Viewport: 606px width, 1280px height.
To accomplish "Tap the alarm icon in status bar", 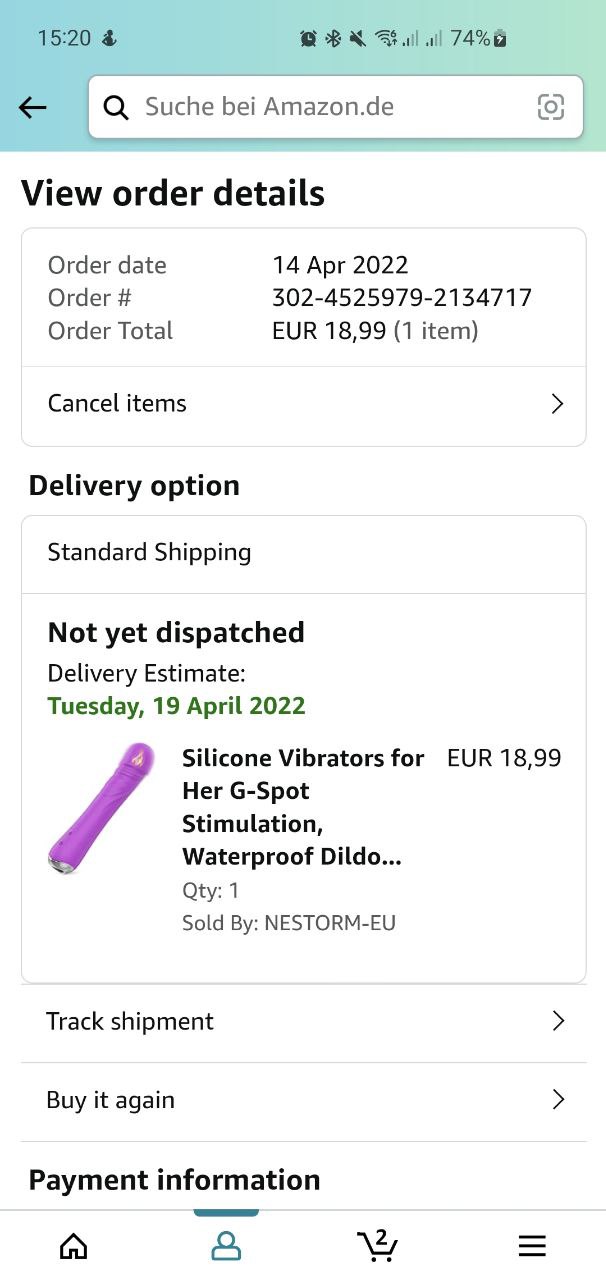I will [308, 39].
